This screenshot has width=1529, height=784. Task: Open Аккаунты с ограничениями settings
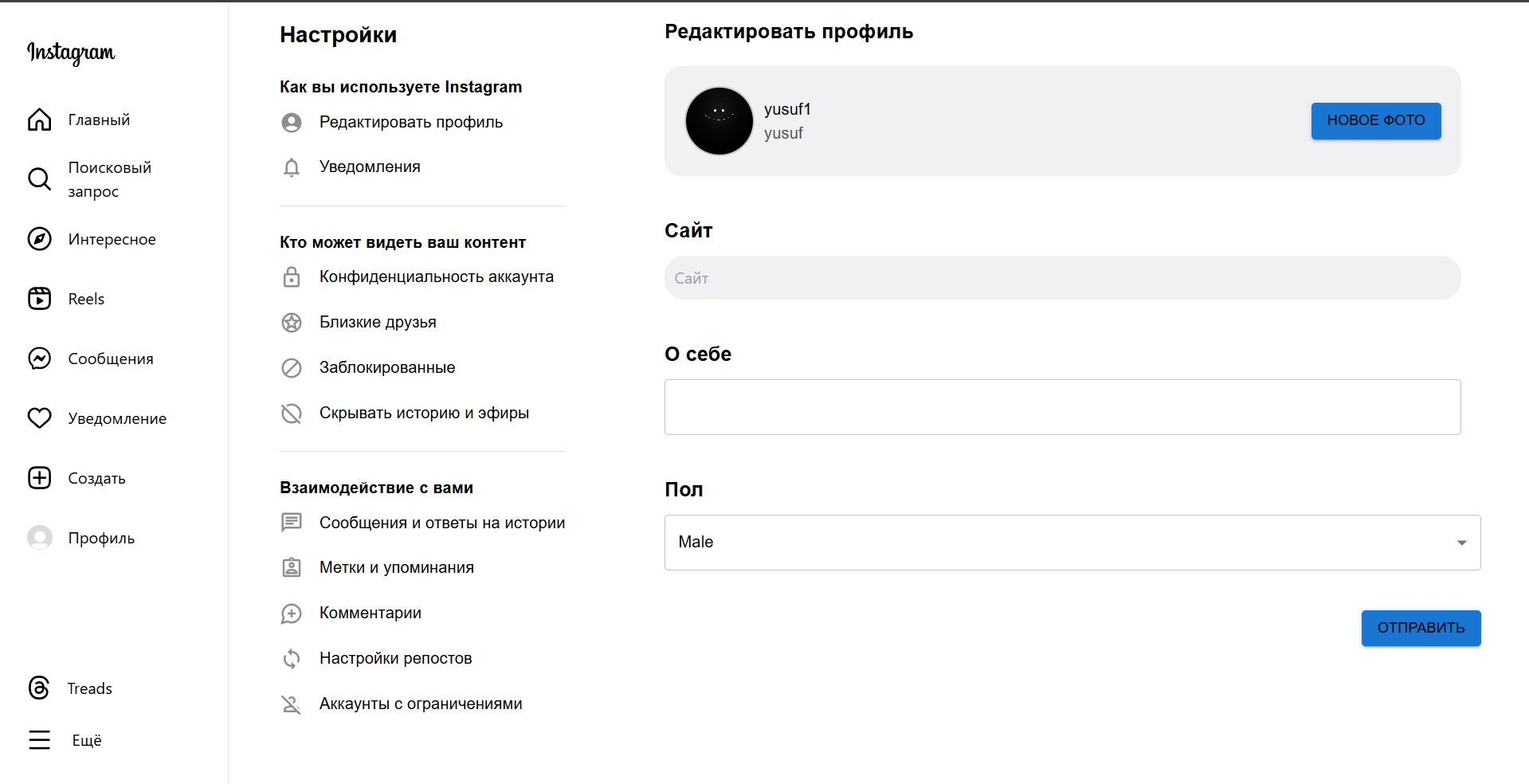(x=421, y=704)
